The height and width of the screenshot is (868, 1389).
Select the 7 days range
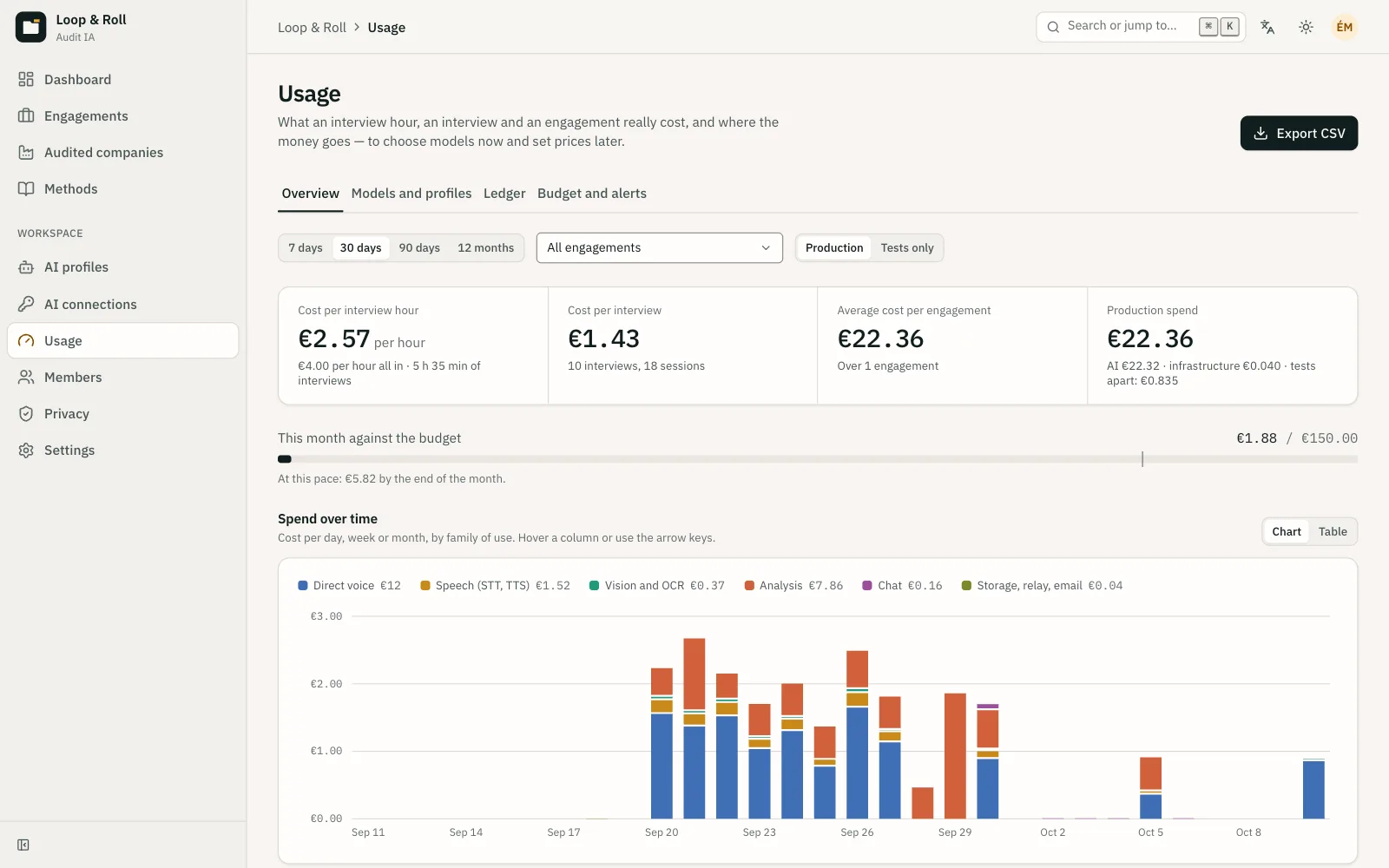coord(306,247)
